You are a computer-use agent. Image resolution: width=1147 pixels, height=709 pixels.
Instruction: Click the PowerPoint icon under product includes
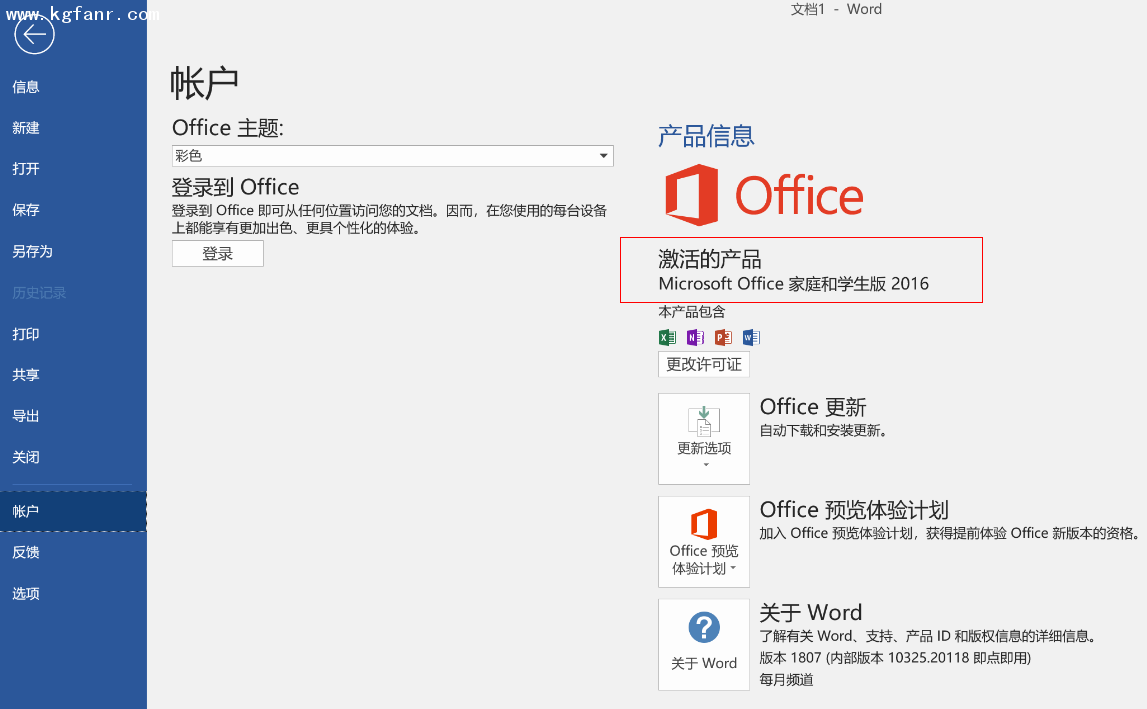coord(723,337)
